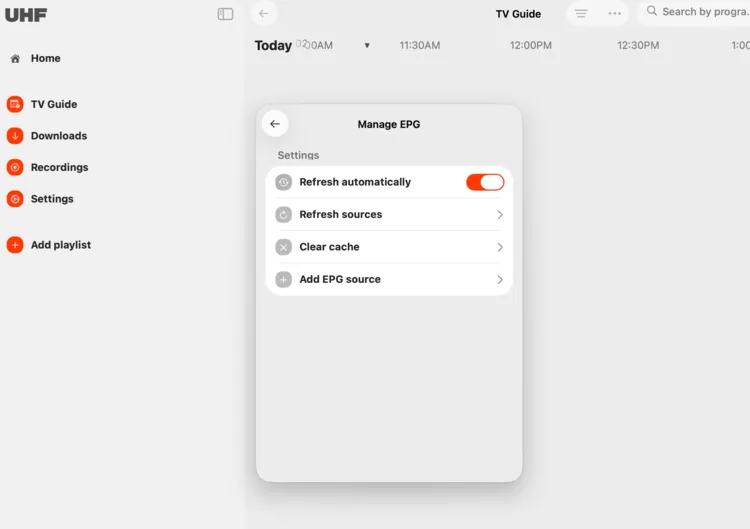
Task: Select the Clear cache row label
Action: pos(329,247)
